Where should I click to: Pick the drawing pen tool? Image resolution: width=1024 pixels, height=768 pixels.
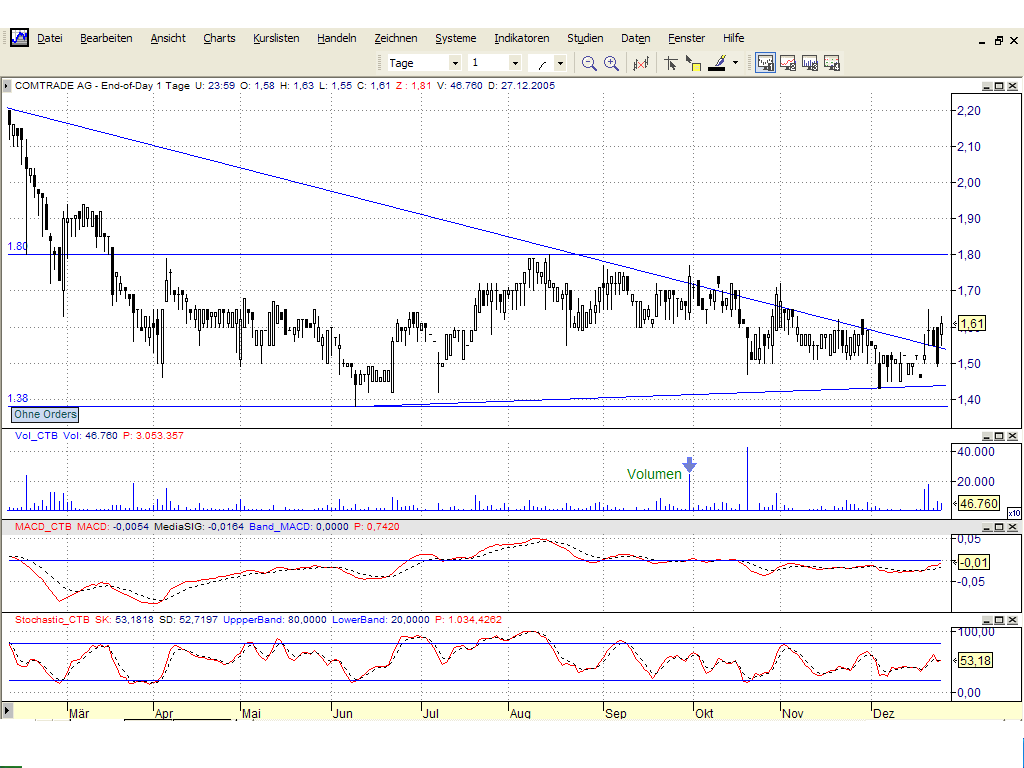[x=718, y=62]
